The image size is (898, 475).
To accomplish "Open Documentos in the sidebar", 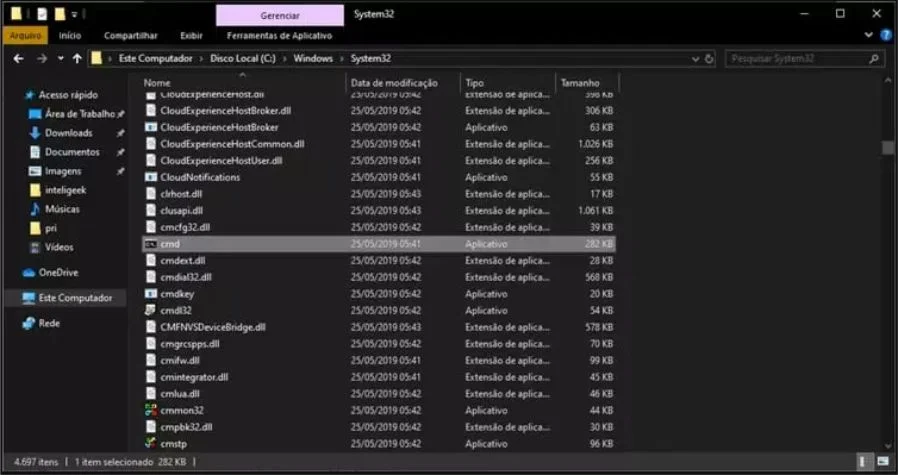I will [x=72, y=152].
